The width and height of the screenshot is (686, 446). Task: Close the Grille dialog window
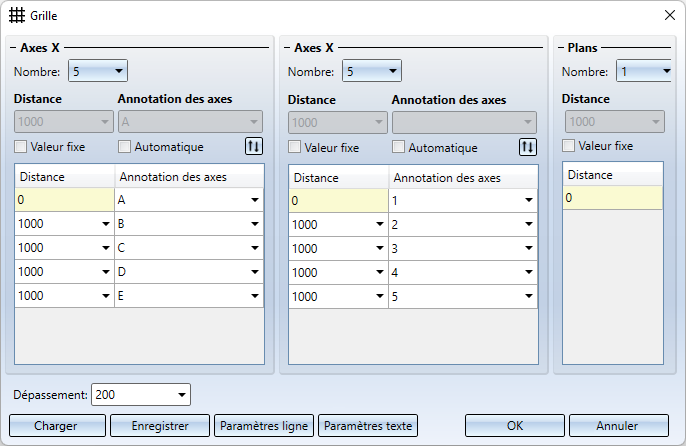point(669,15)
